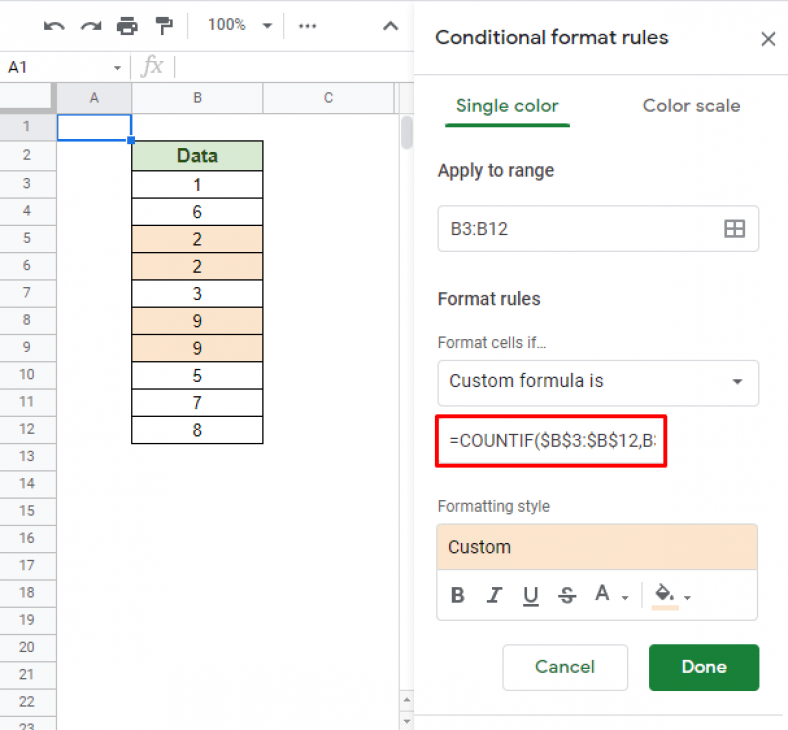Click the COUNTIF custom formula input field
788x730 pixels.
551,439
